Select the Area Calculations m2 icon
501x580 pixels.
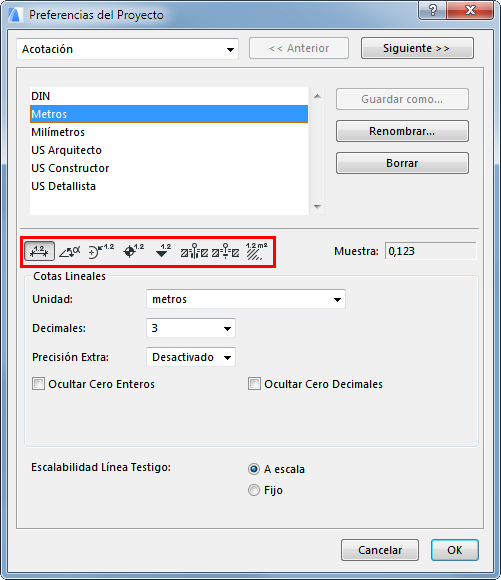pos(256,251)
